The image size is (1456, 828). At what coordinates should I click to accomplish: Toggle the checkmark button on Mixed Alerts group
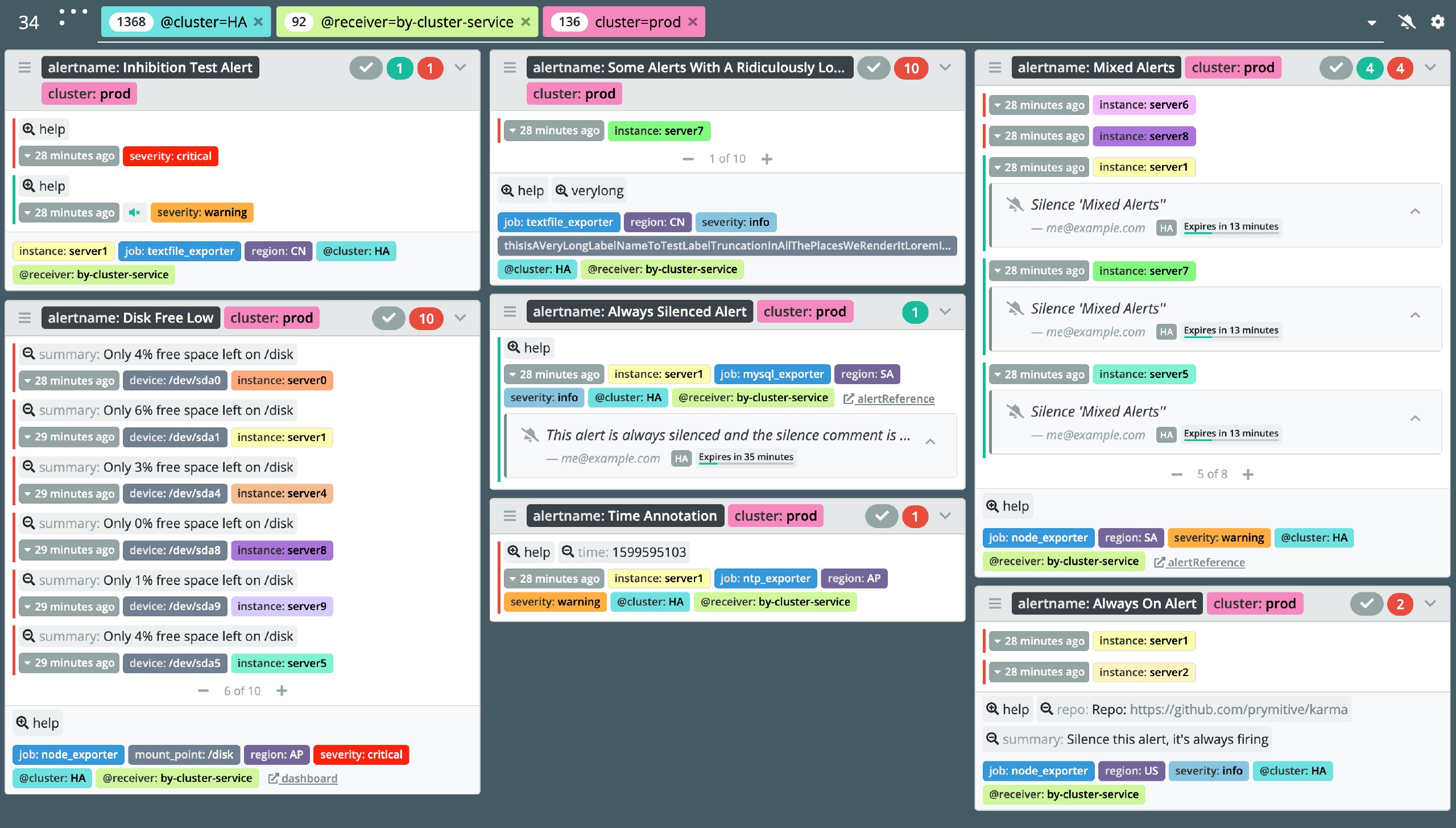[x=1335, y=68]
